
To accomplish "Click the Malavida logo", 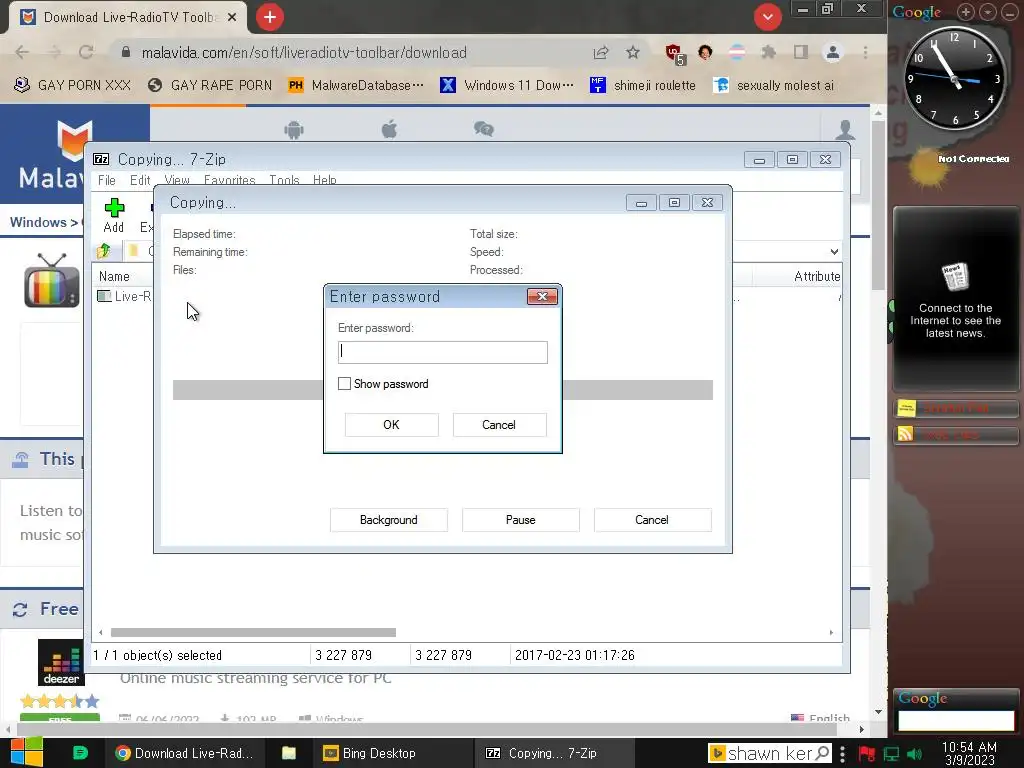I will [52, 154].
